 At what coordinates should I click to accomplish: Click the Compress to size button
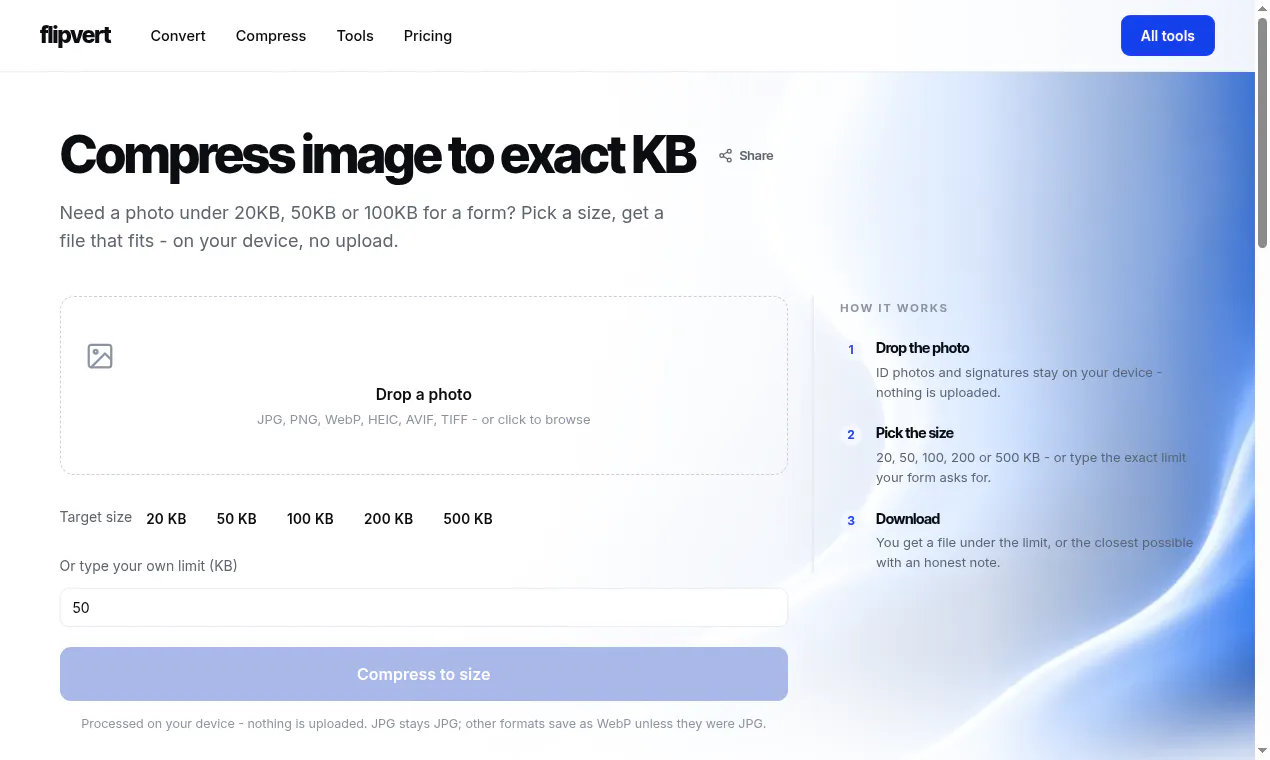tap(424, 675)
